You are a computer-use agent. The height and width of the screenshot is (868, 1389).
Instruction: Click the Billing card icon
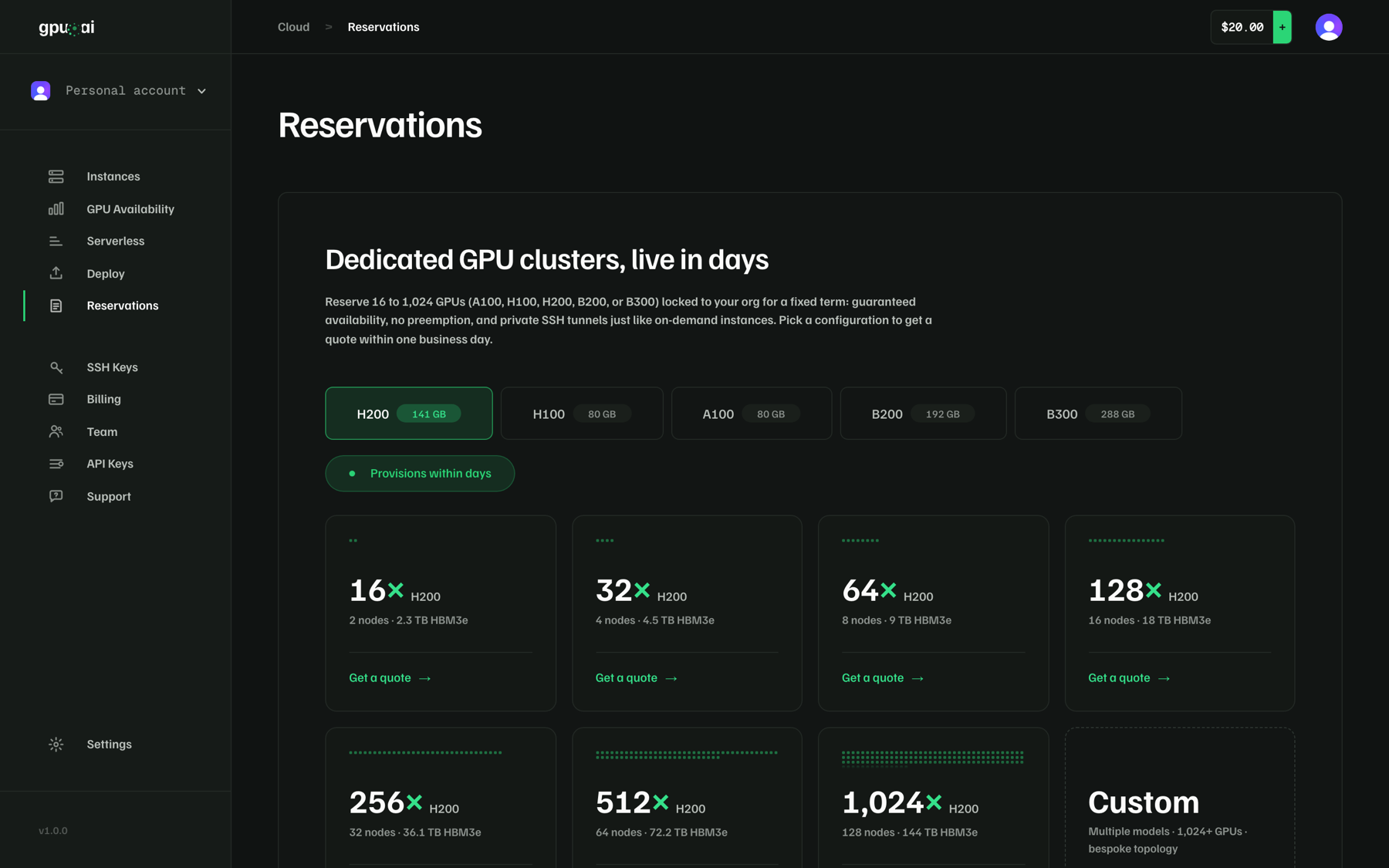tap(56, 400)
